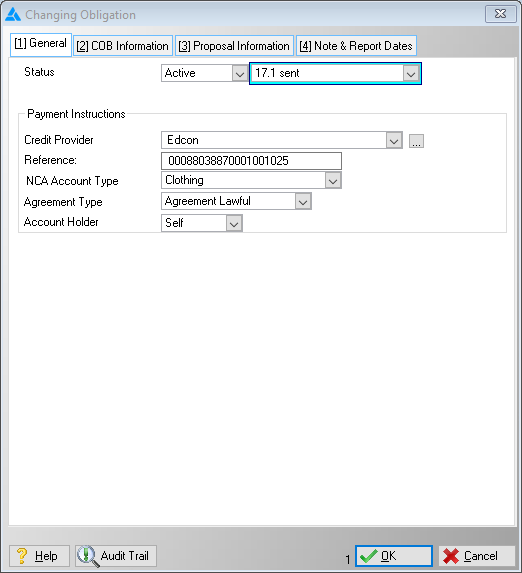This screenshot has width=522, height=573.
Task: Expand the Account Holder Self dropdown
Action: tap(234, 223)
